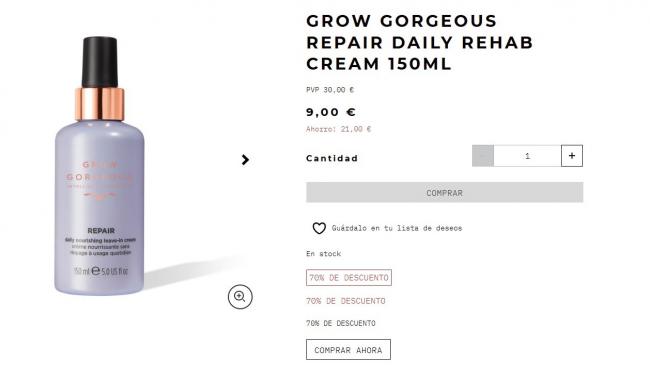This screenshot has height=367, width=650.
Task: Decrease quantity with the minus button
Action: [x=483, y=156]
